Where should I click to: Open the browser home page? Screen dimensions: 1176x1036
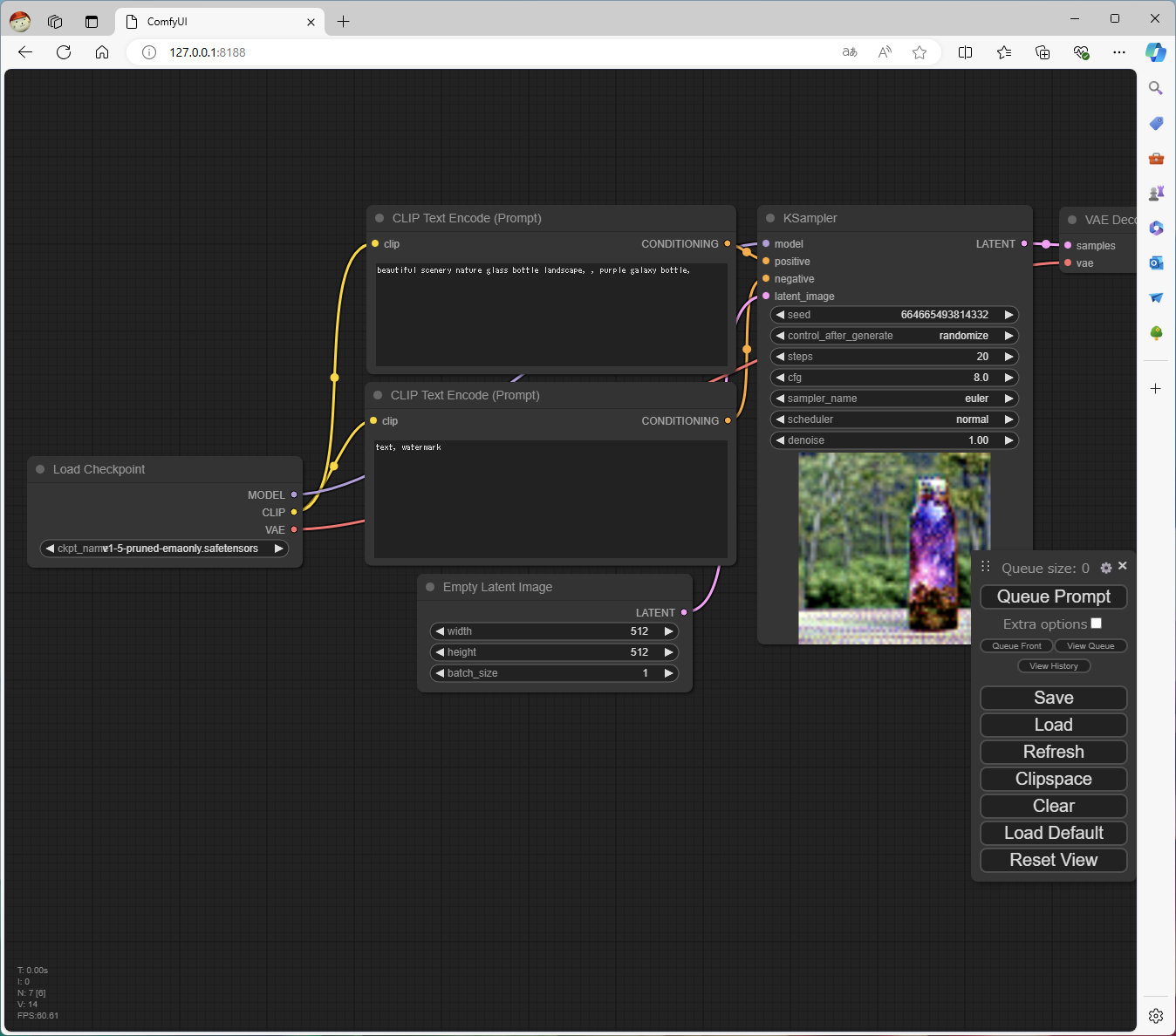coord(102,52)
